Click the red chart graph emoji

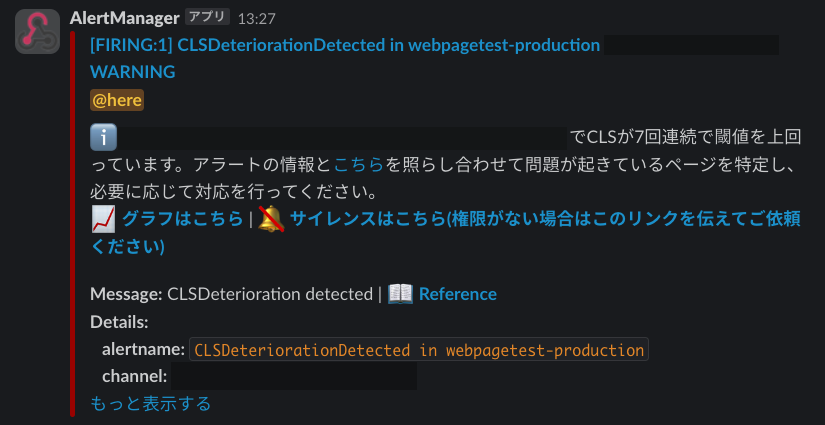tap(104, 219)
